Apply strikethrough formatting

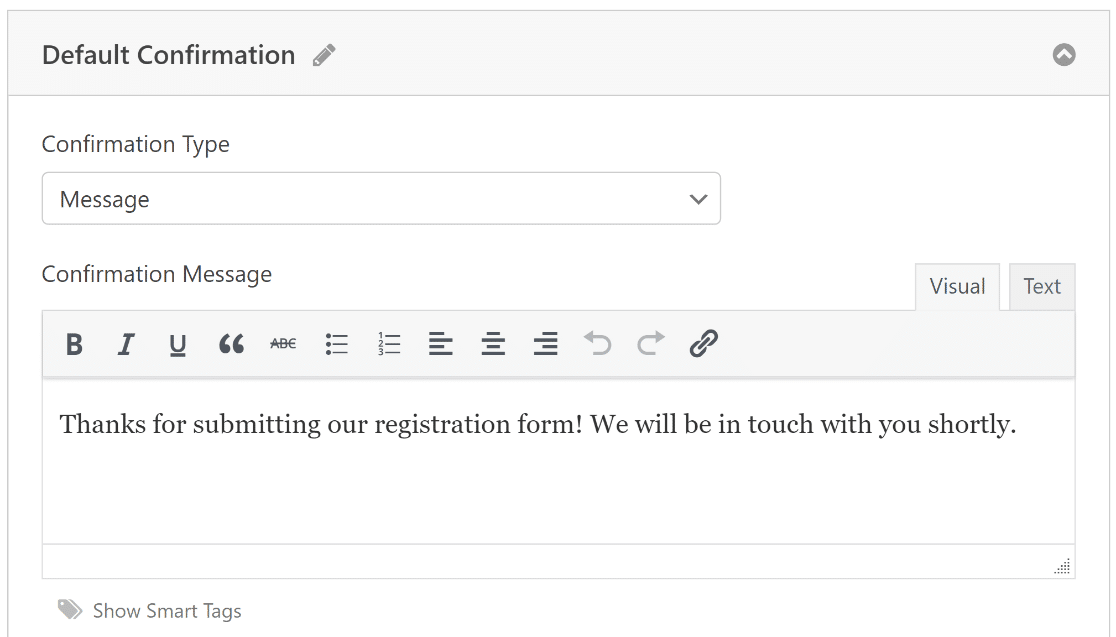click(x=283, y=345)
